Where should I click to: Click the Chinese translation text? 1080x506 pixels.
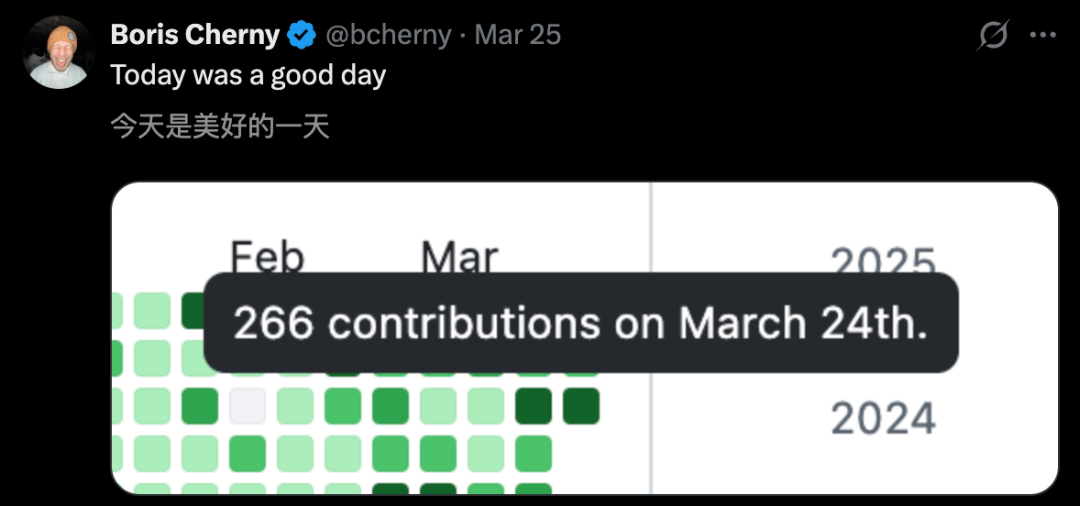(220, 127)
